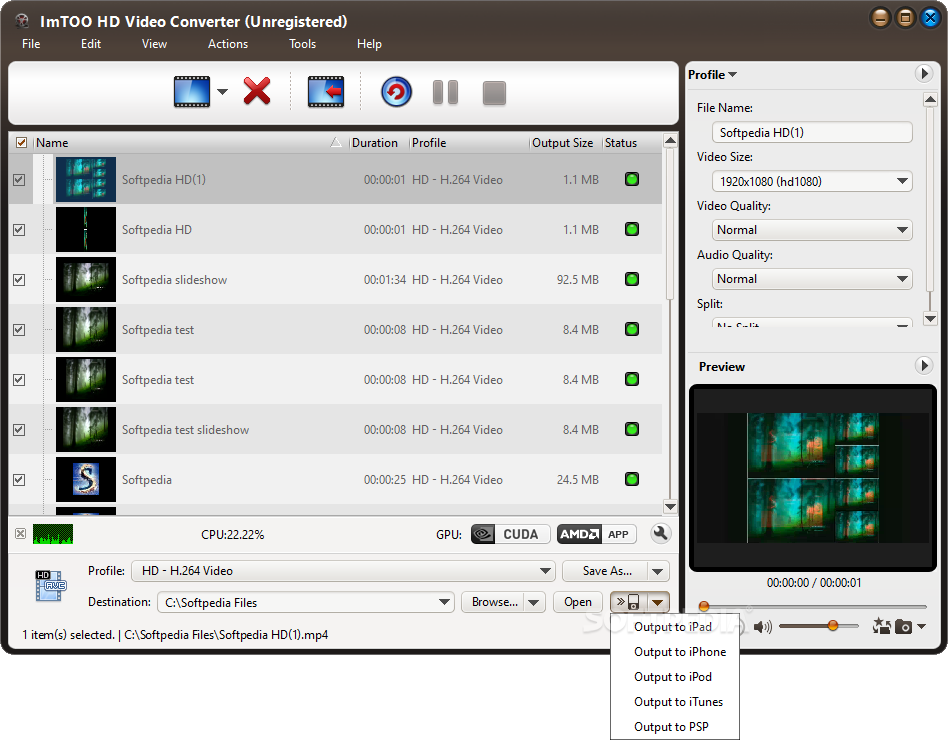Toggle the output-to-device dropdown arrow
This screenshot has height=740, width=948.
(x=658, y=602)
